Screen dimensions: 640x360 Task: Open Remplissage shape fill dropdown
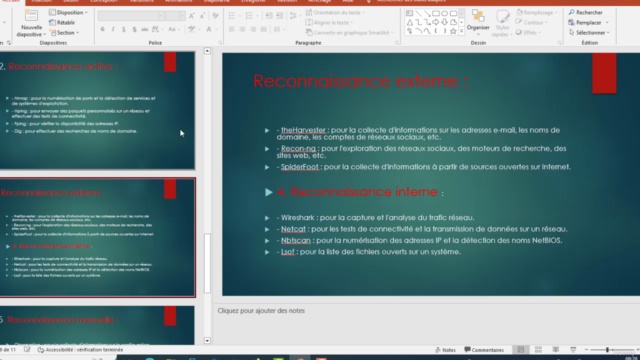(537, 13)
